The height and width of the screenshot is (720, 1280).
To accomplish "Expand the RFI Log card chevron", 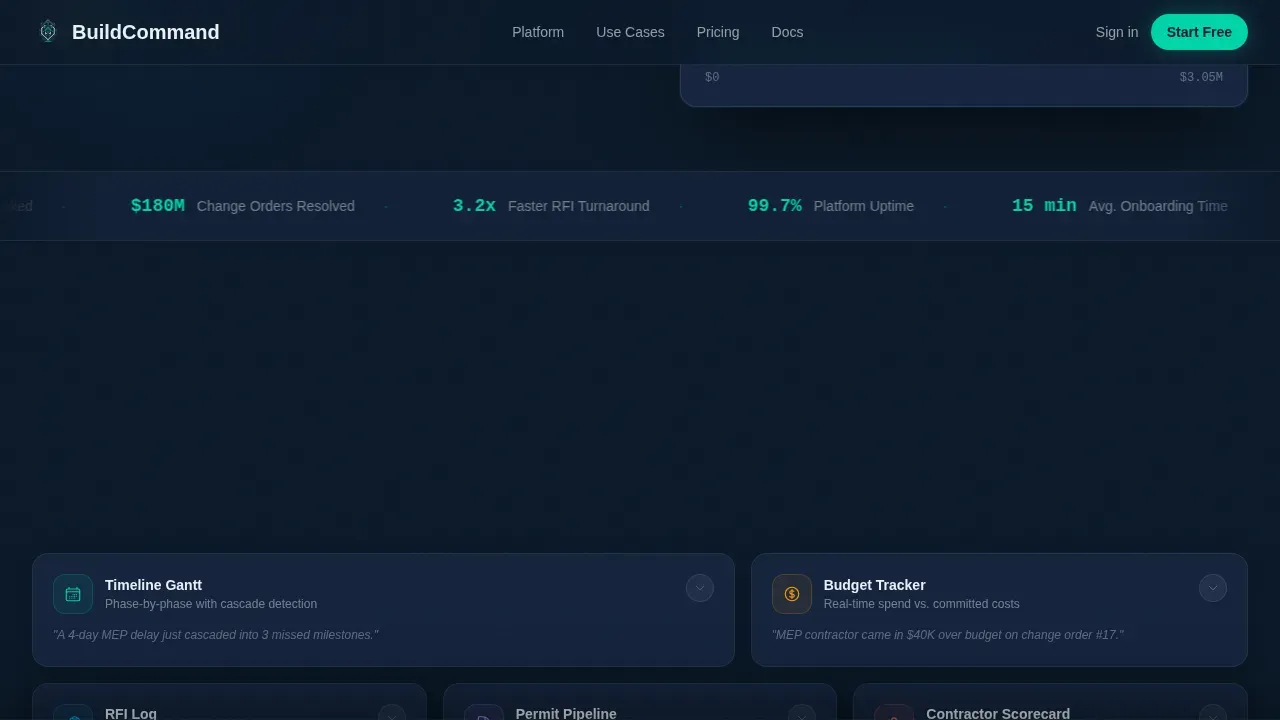I will point(392,714).
